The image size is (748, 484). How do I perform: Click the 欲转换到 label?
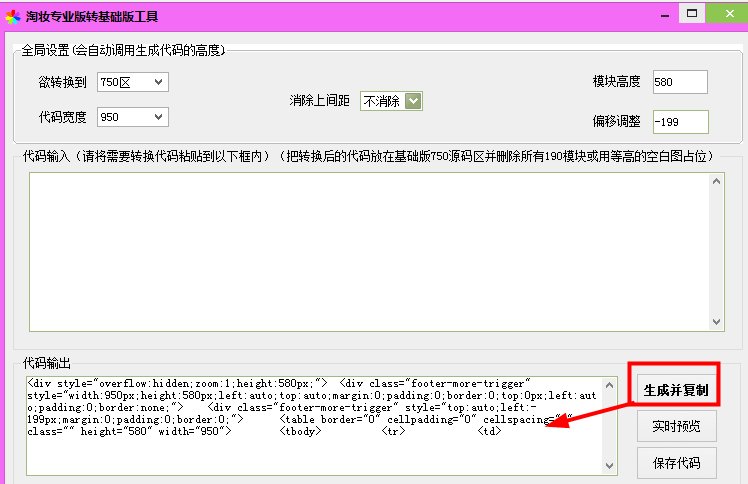click(x=62, y=82)
